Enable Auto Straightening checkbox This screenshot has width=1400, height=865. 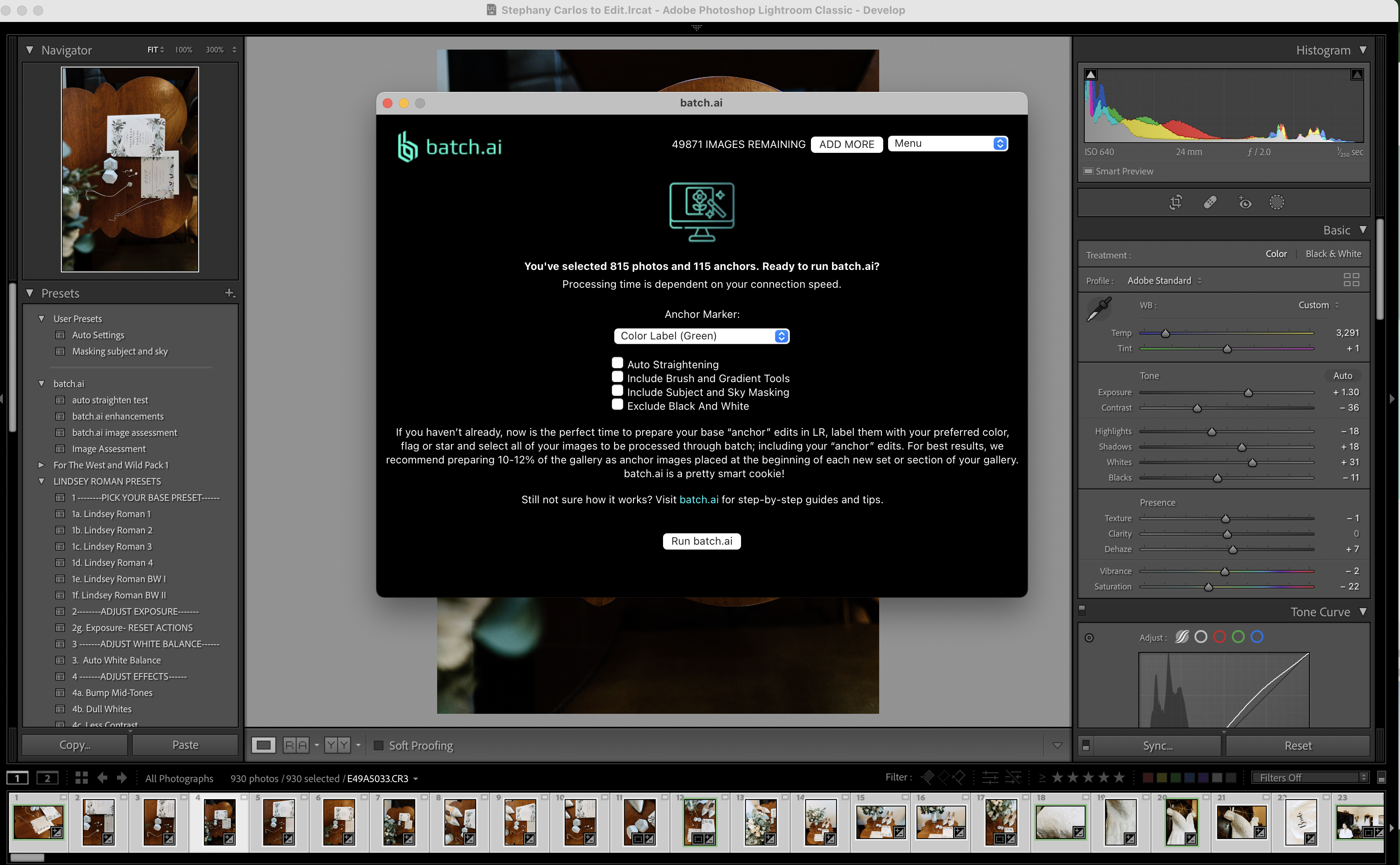click(618, 363)
